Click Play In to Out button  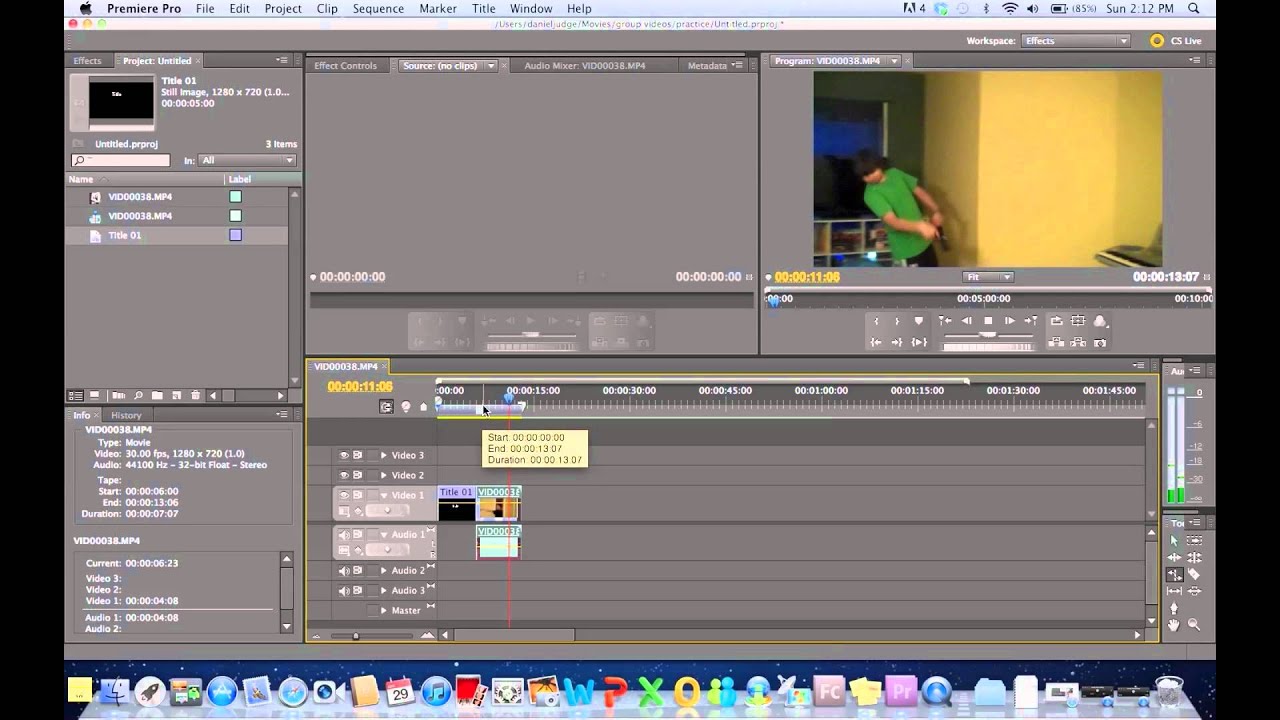pyautogui.click(x=919, y=342)
